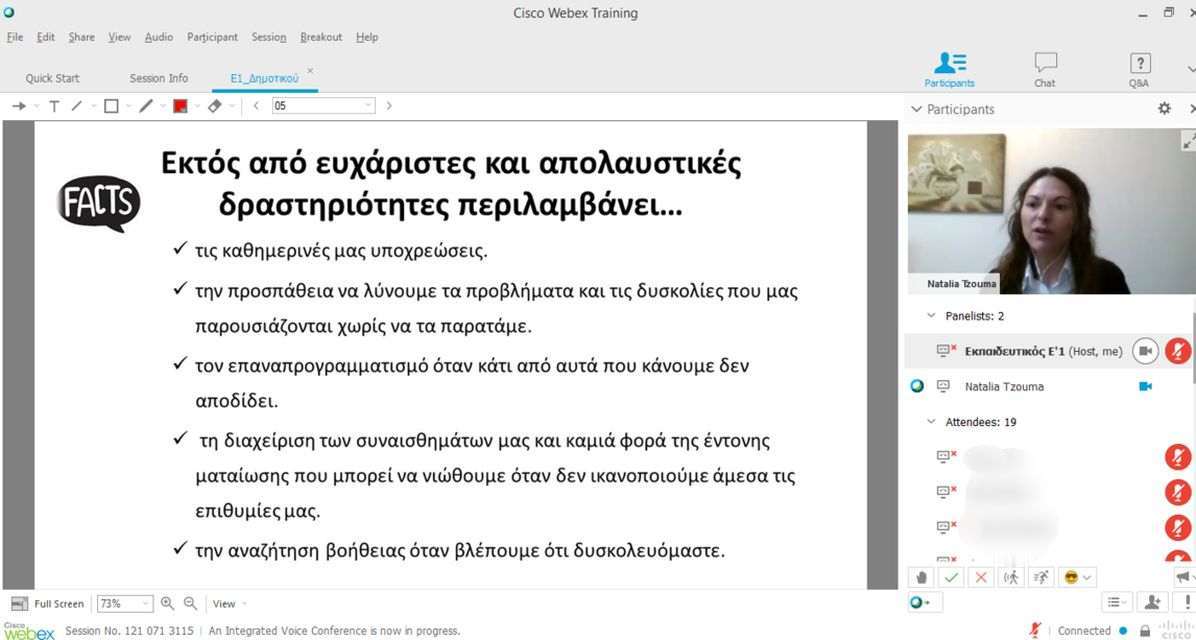Click the invite participant icon
Screen dimensions: 1196x640
click(x=1153, y=603)
